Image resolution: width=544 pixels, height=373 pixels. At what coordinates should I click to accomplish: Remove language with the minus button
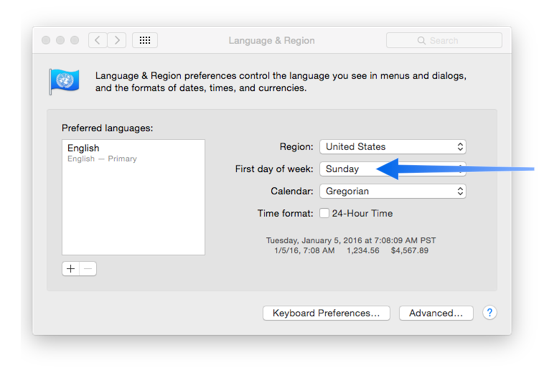point(88,269)
